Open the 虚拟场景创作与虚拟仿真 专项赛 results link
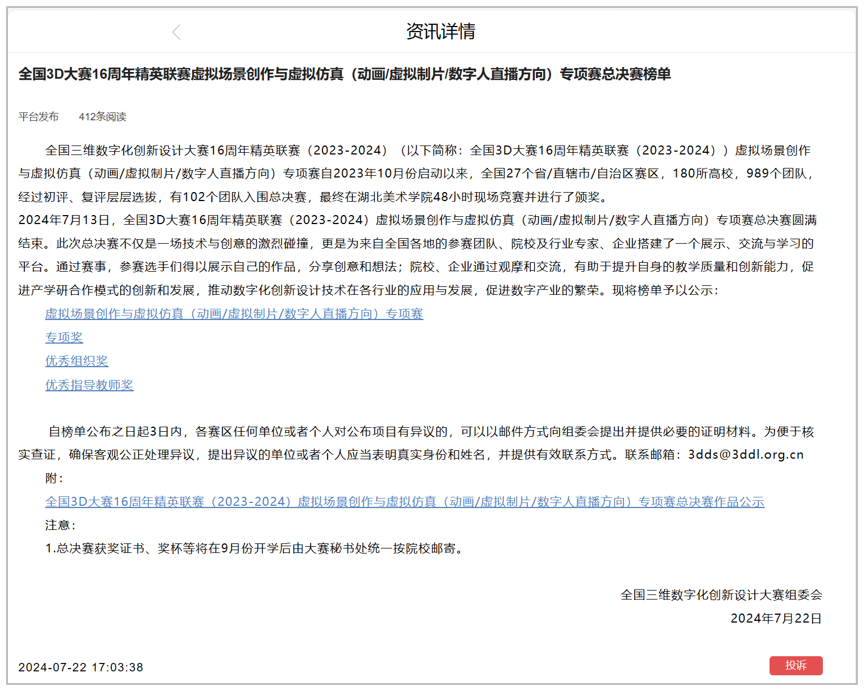This screenshot has height=690, width=864. [234, 314]
